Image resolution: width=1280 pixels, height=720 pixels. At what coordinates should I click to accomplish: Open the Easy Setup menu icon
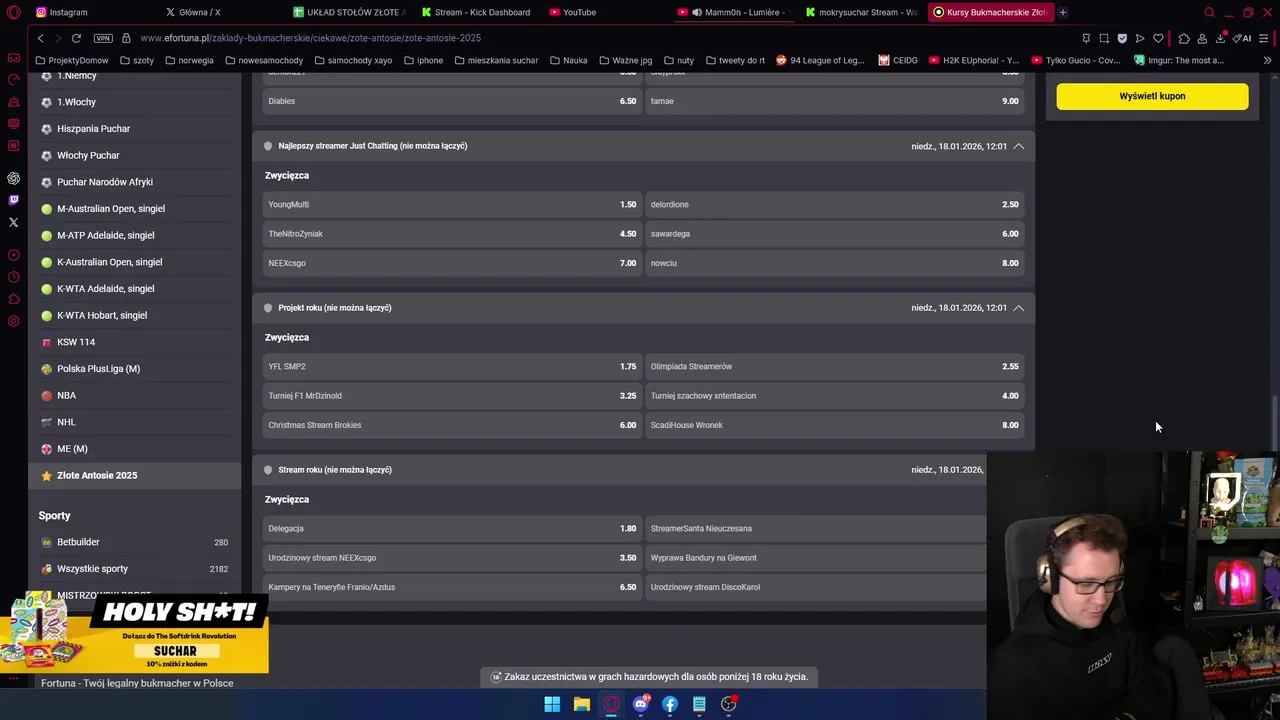tap(1265, 38)
